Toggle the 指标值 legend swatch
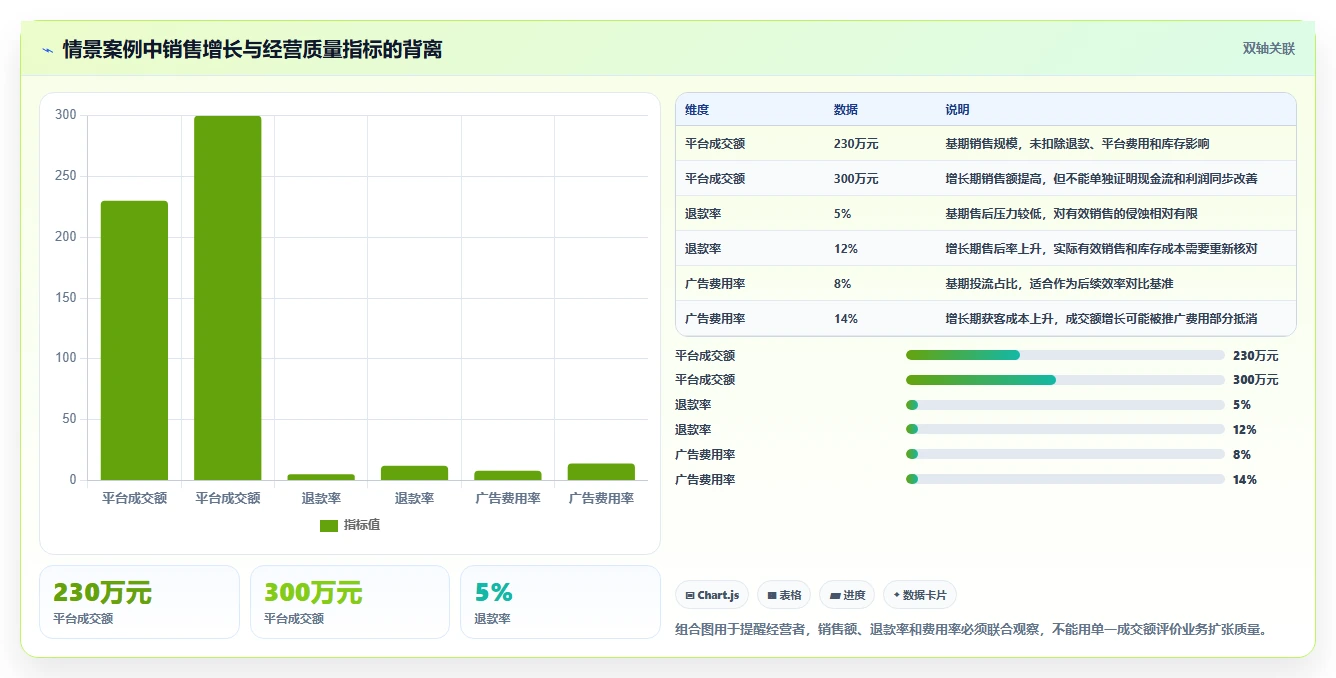The height and width of the screenshot is (678, 1336). pyautogui.click(x=329, y=525)
